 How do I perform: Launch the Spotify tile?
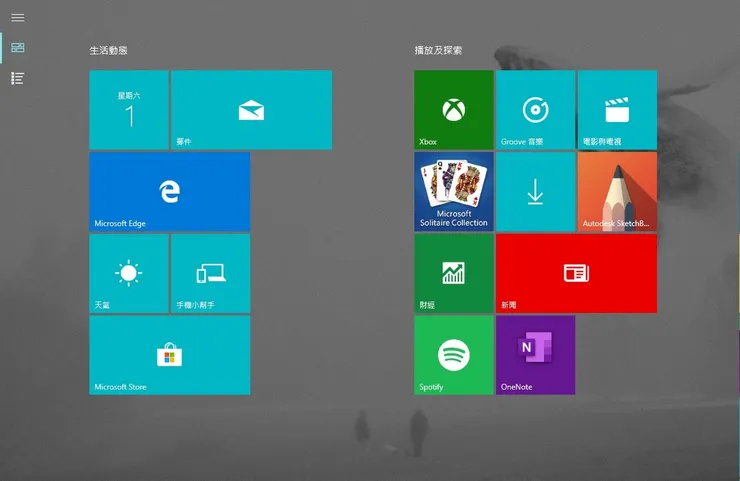[454, 355]
